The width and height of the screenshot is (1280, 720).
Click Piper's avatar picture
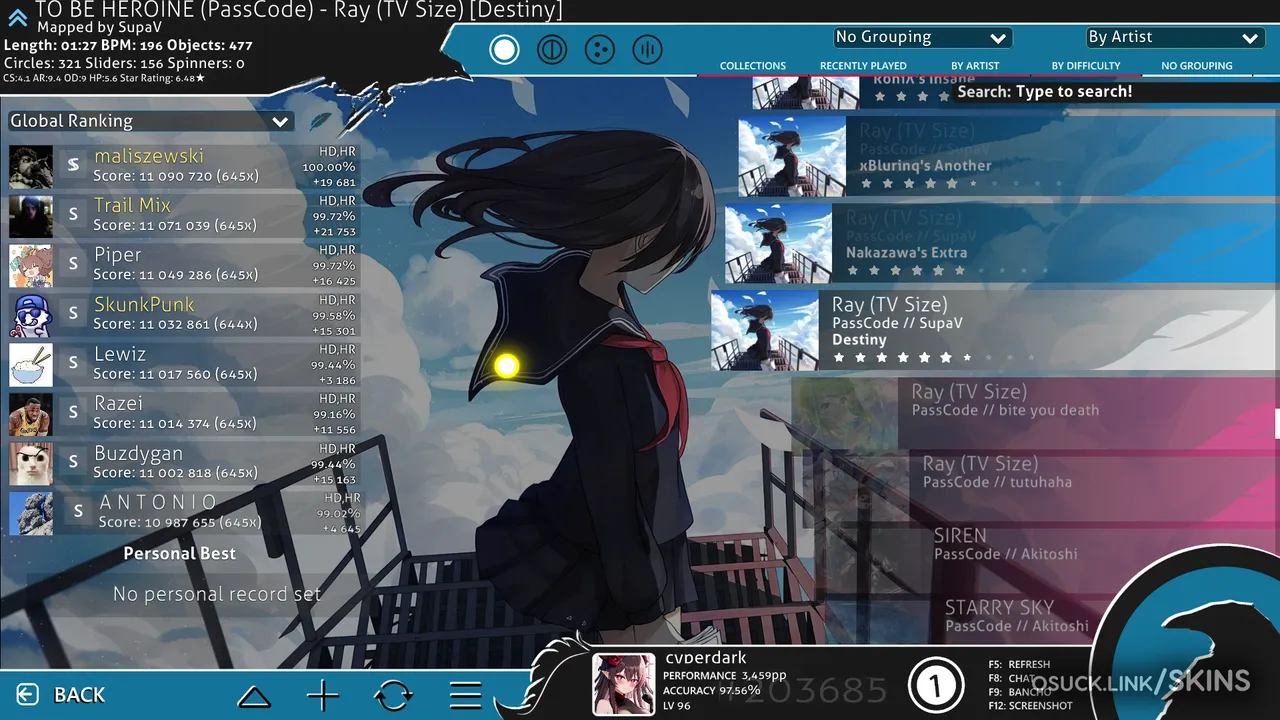point(31,266)
